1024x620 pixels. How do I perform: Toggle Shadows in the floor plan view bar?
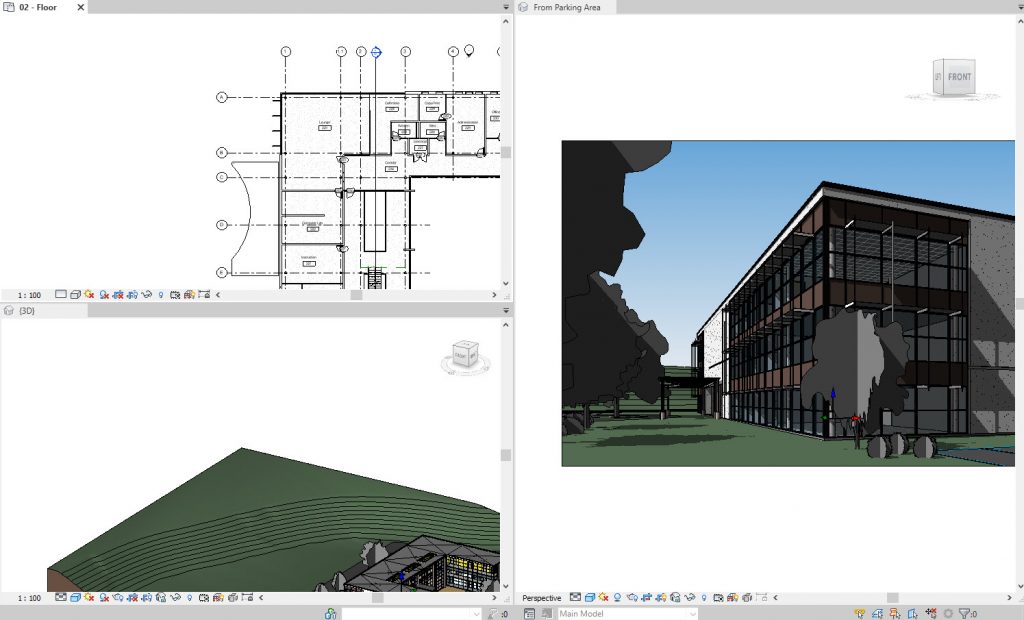pyautogui.click(x=104, y=295)
